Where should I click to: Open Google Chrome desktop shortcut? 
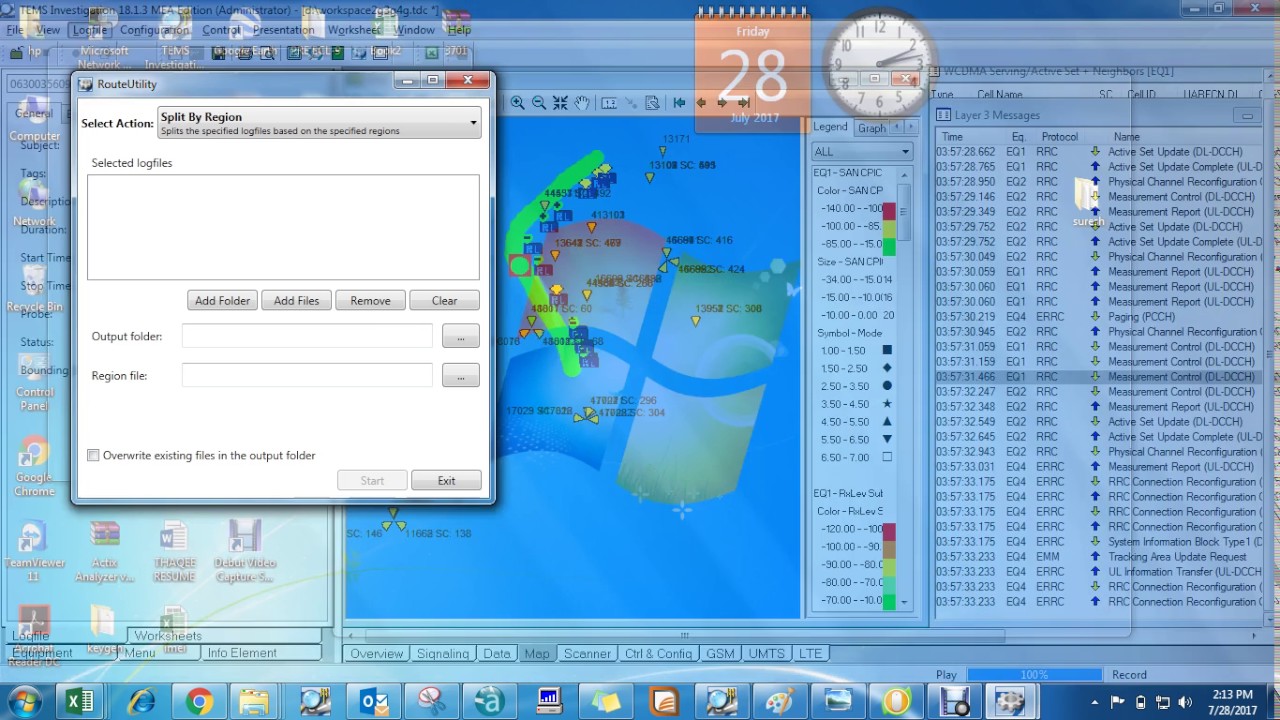click(x=34, y=468)
